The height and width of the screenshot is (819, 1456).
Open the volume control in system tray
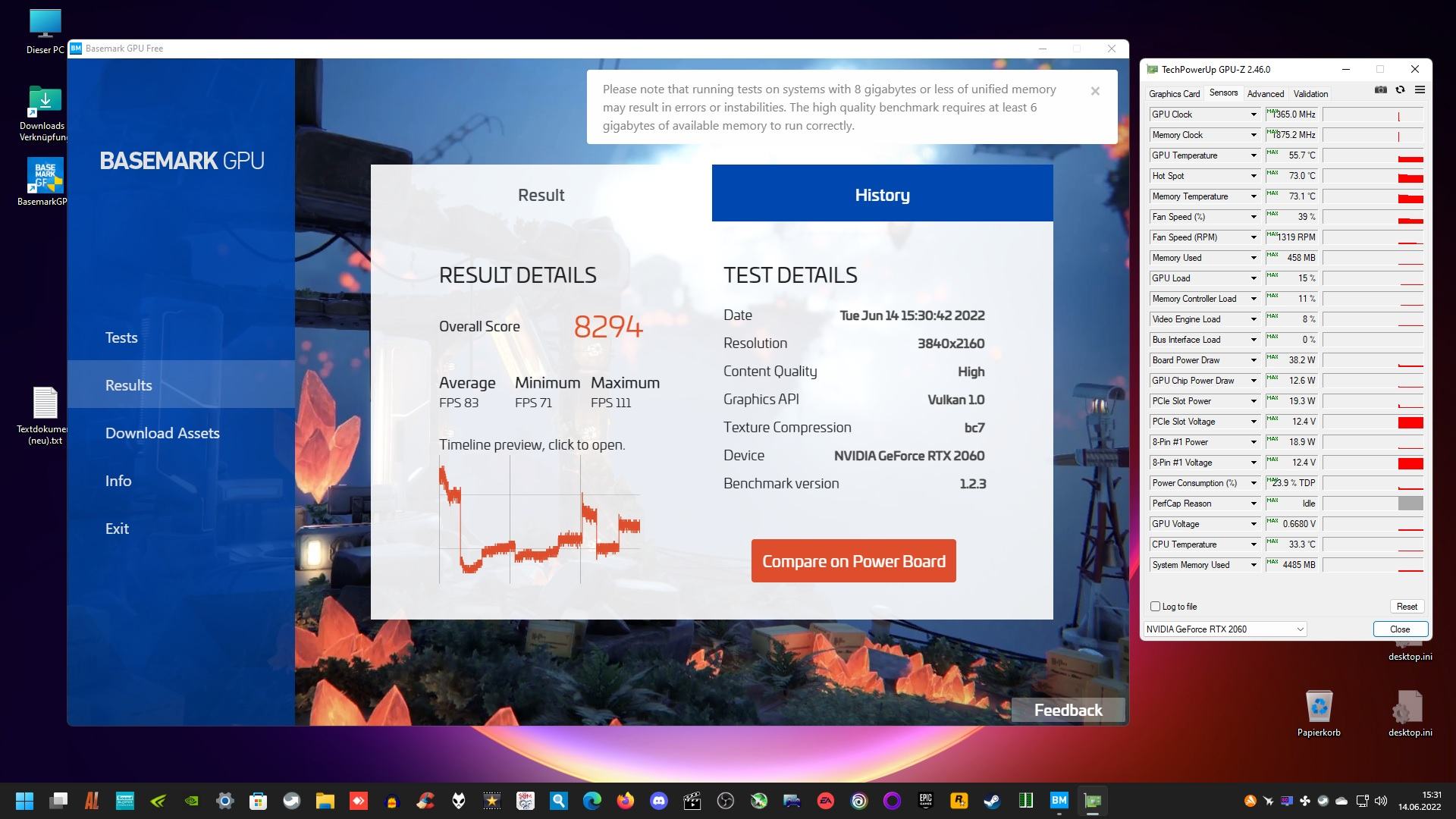(x=1380, y=801)
